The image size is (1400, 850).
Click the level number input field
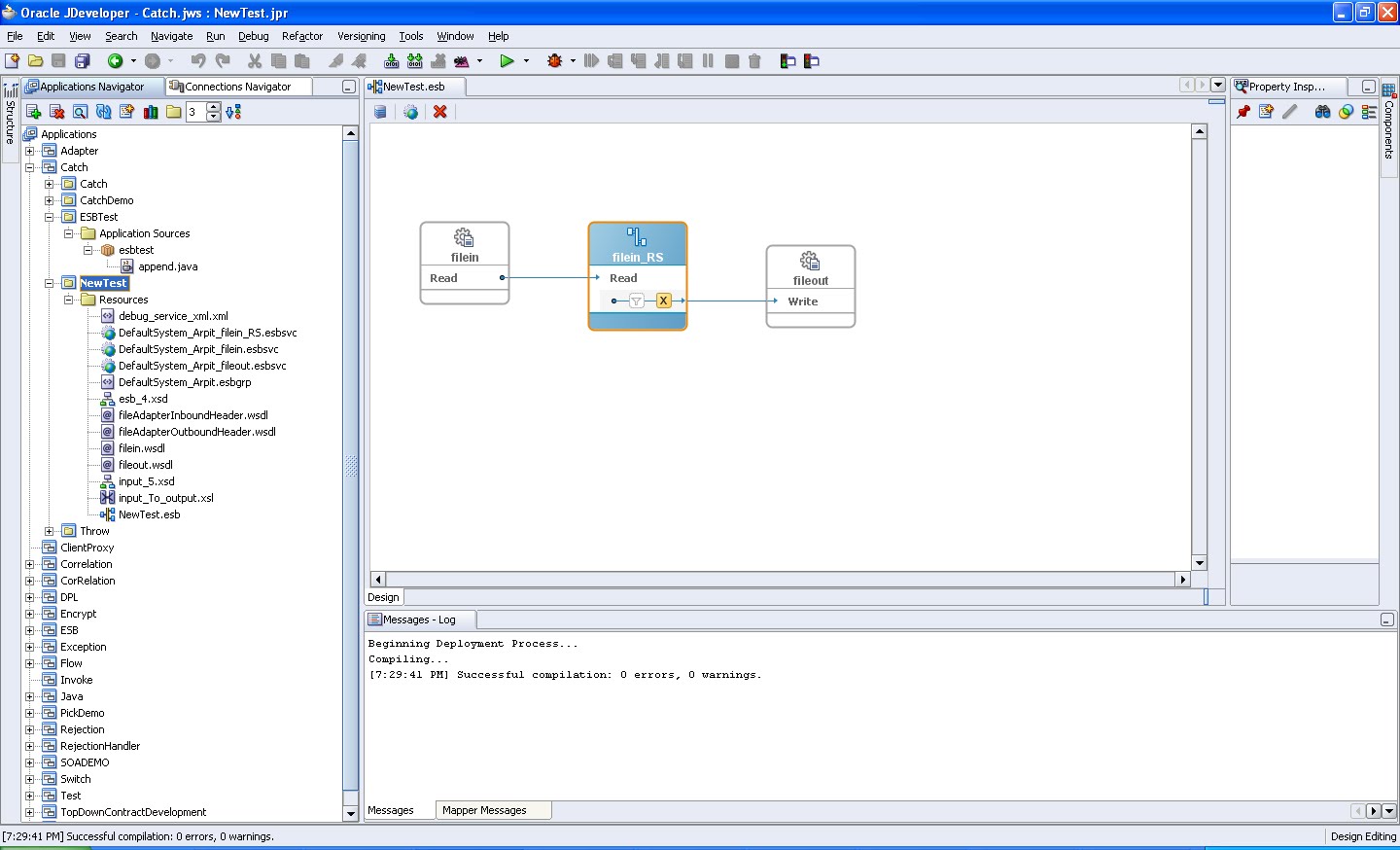(196, 112)
